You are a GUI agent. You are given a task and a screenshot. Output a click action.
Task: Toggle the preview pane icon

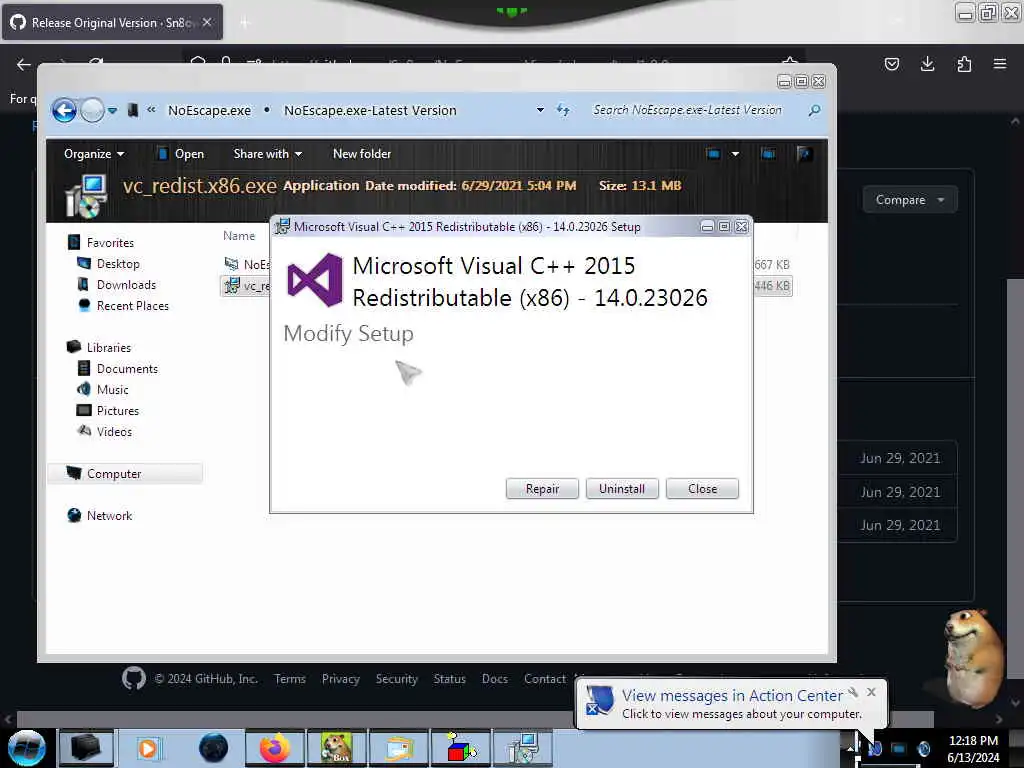[769, 153]
